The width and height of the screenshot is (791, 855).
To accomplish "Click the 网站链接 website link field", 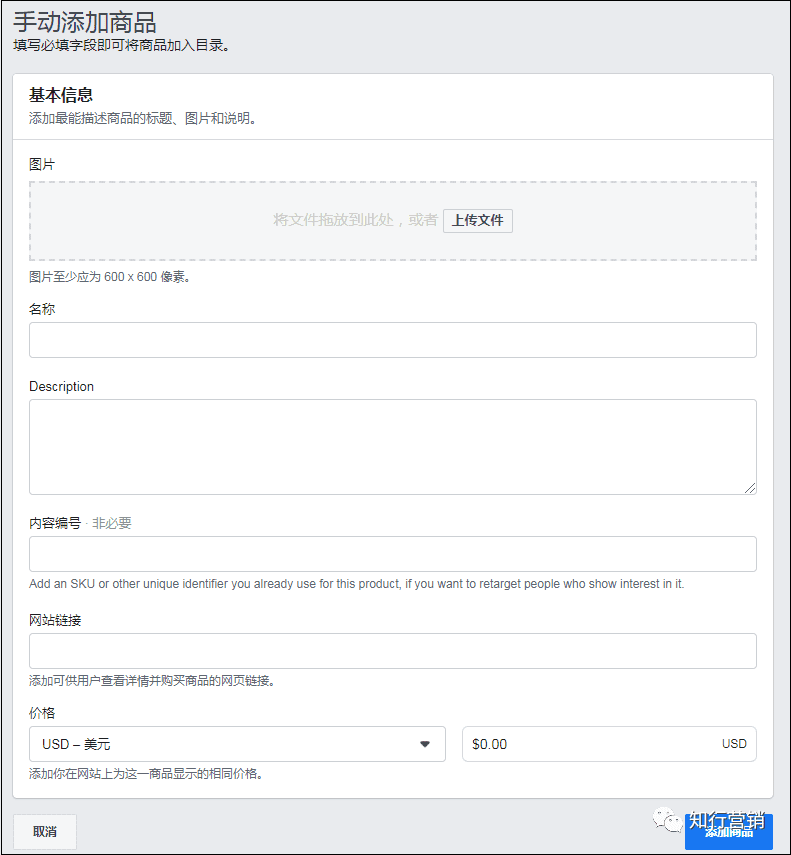I will 392,651.
